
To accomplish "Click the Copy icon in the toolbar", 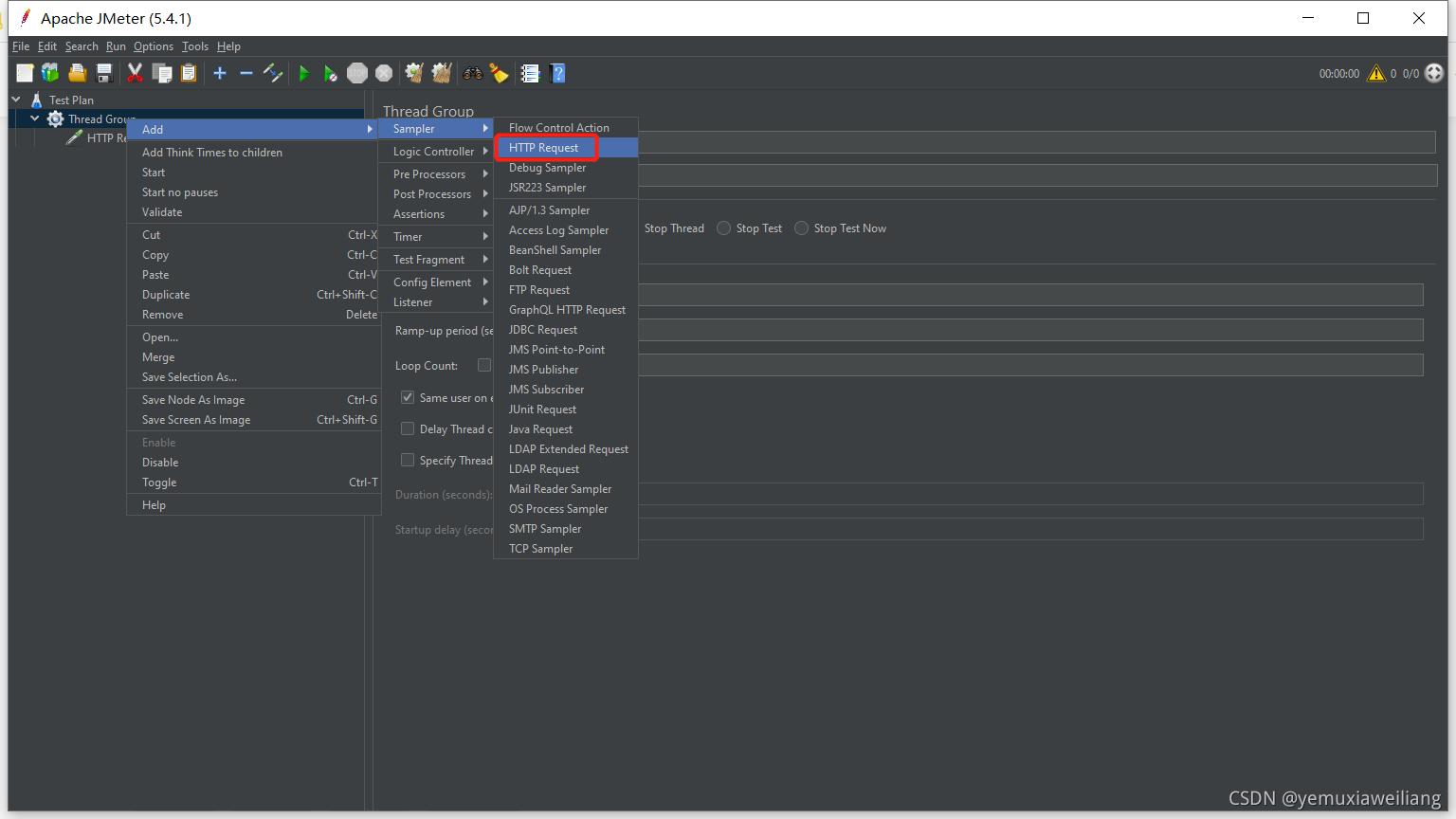I will coord(162,73).
